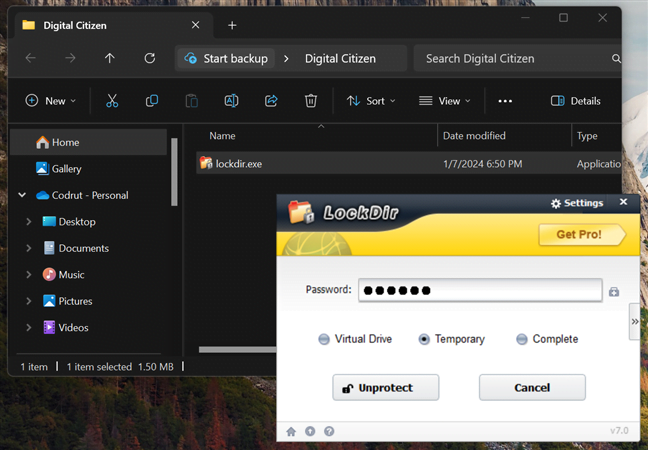Click the Unprotect button
This screenshot has height=450, width=648.
386,388
